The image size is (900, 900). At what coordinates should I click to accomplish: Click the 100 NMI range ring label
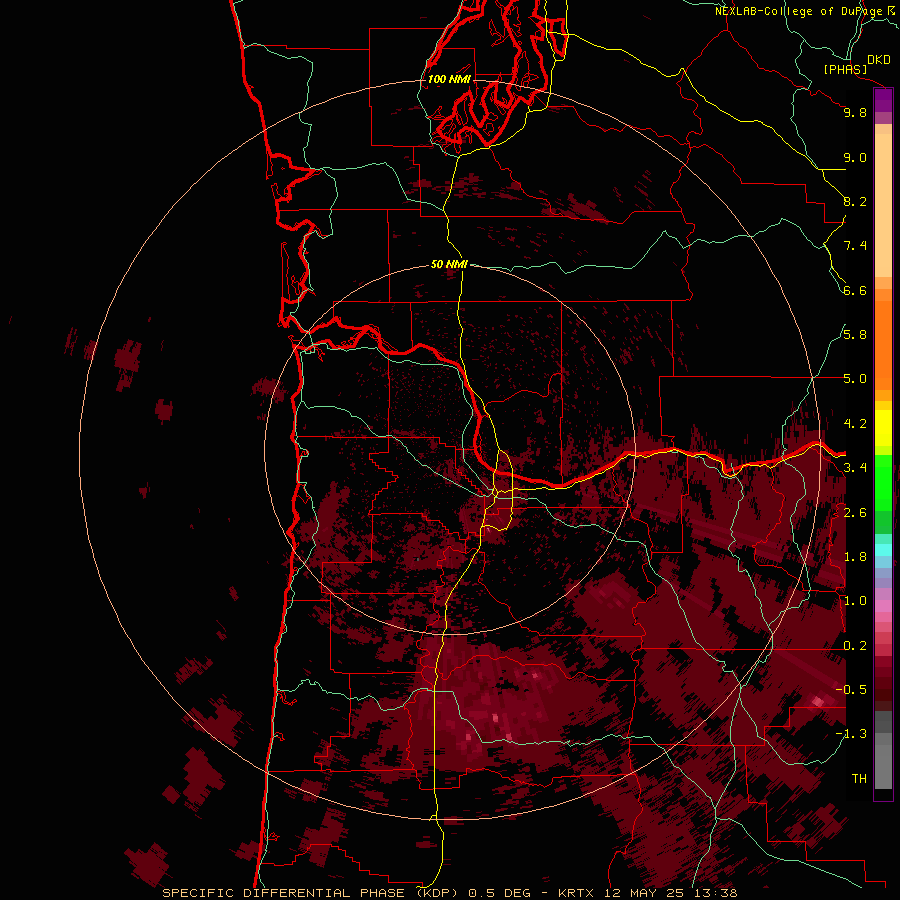click(x=449, y=79)
